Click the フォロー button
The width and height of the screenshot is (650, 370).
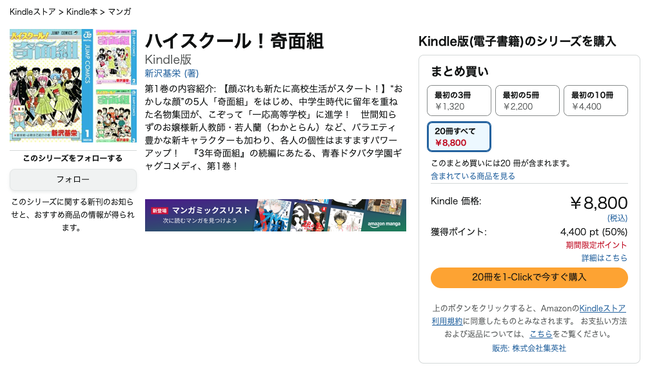pos(73,179)
